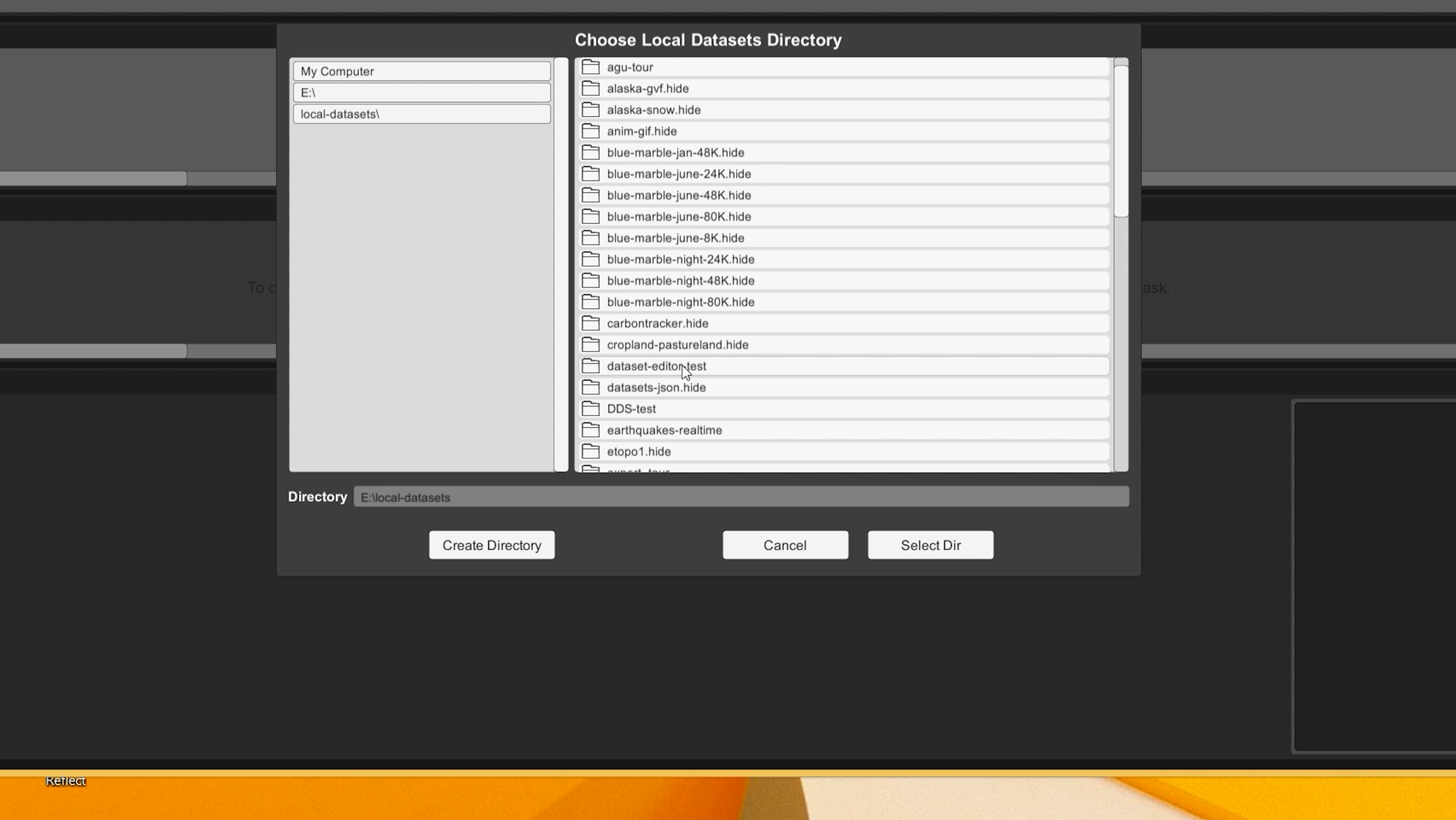
Task: Click the folder icon next to DDS-test
Action: (590, 409)
